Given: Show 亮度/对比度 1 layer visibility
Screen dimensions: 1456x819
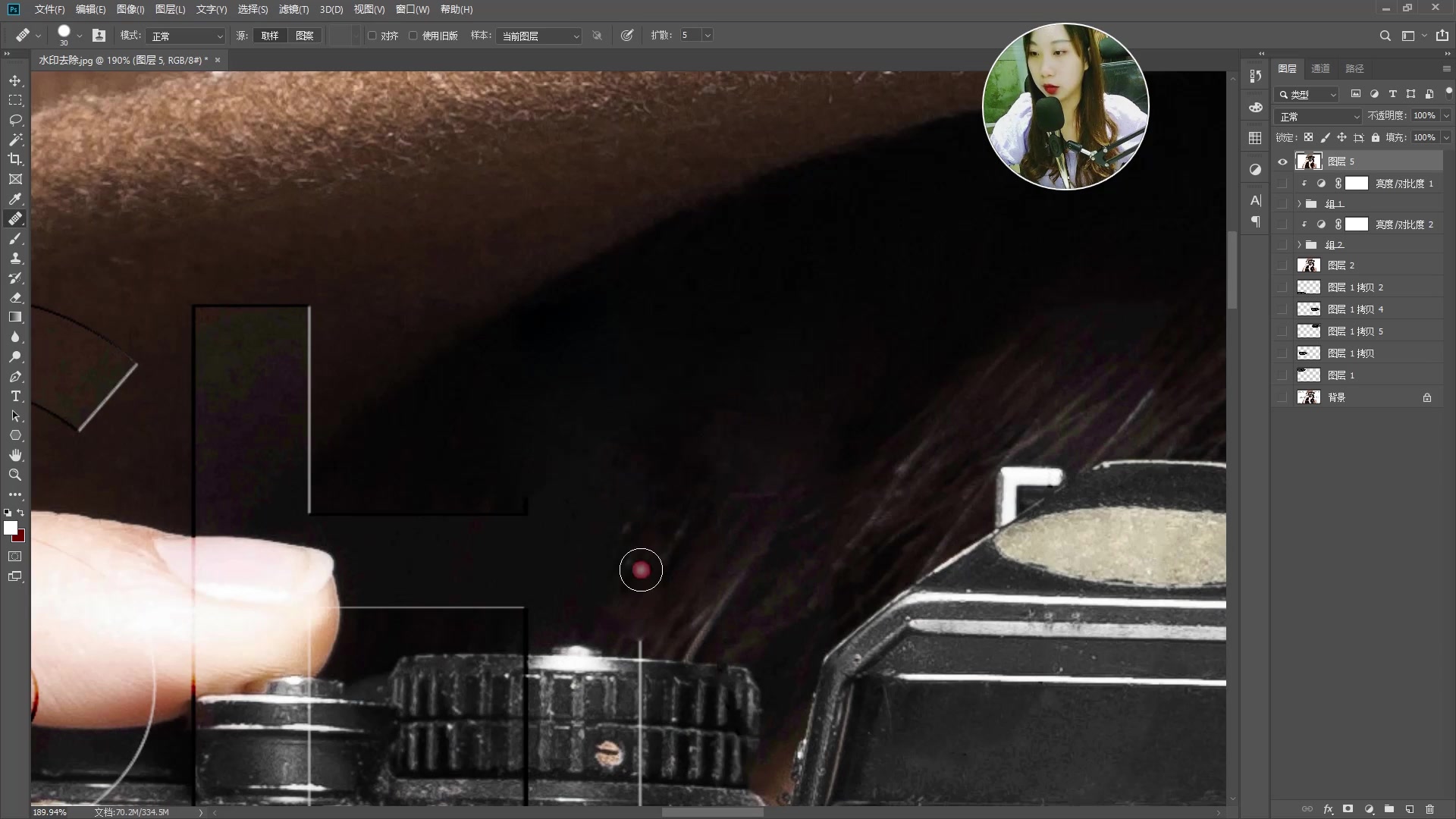Looking at the screenshot, I should [1282, 184].
